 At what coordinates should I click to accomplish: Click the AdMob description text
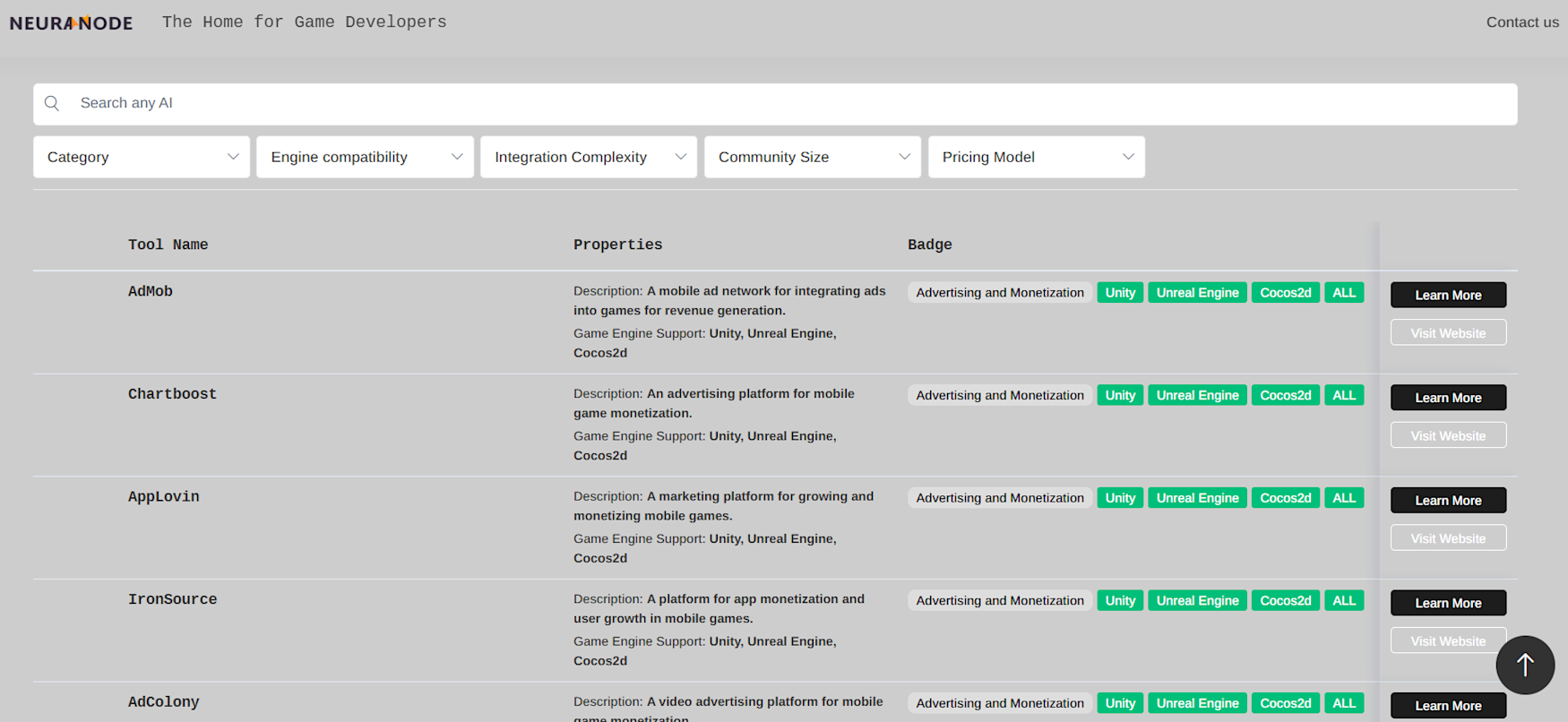tap(729, 301)
